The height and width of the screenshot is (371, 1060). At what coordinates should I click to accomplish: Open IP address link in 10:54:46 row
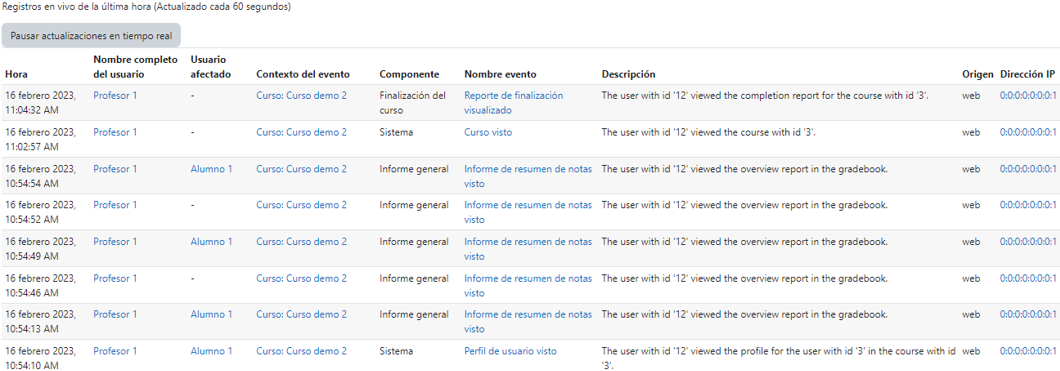pyautogui.click(x=1028, y=278)
